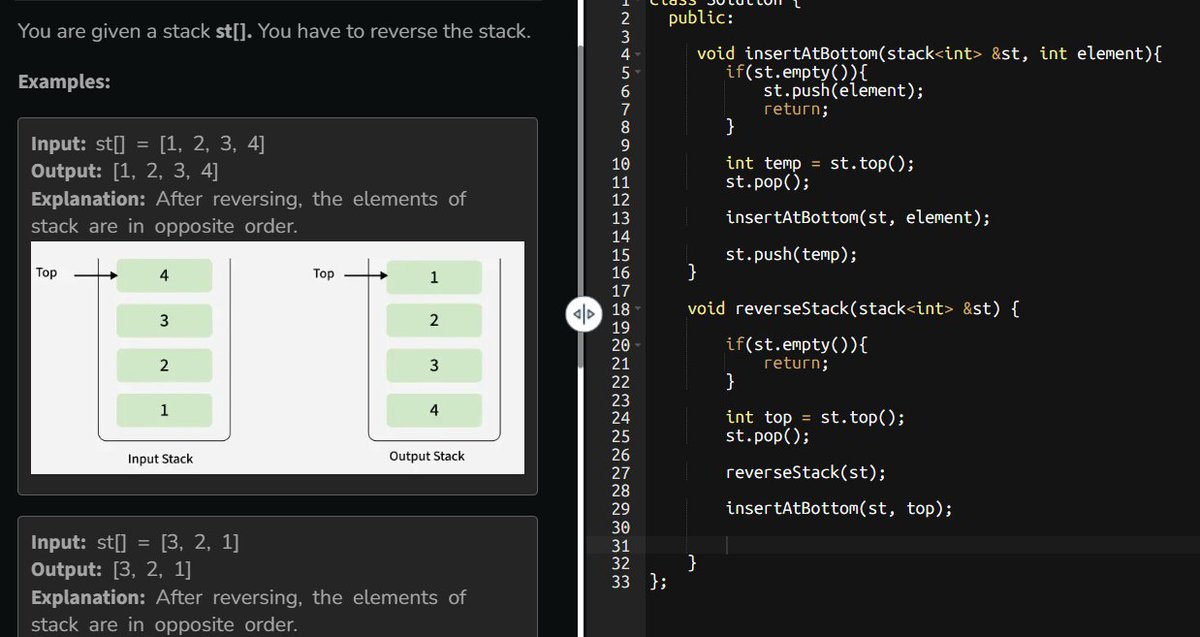Click the 'Top' label beside Output Stack

tap(324, 273)
